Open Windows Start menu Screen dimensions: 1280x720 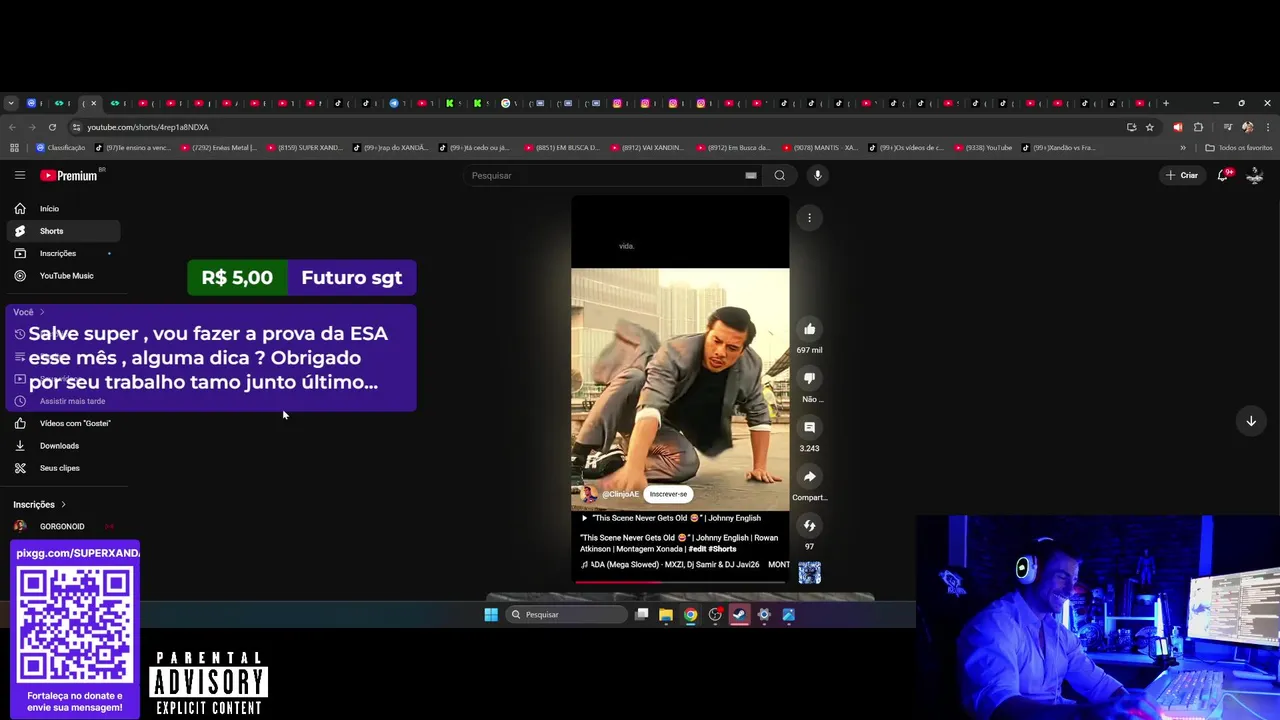[x=491, y=615]
